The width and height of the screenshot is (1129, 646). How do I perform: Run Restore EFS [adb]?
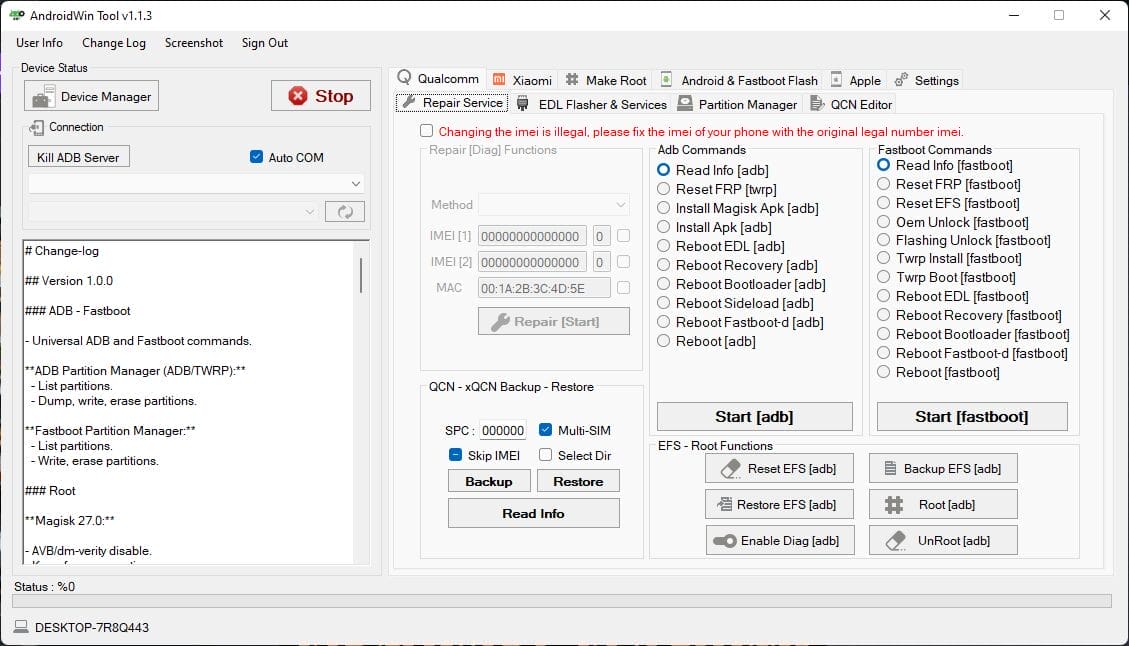point(779,504)
